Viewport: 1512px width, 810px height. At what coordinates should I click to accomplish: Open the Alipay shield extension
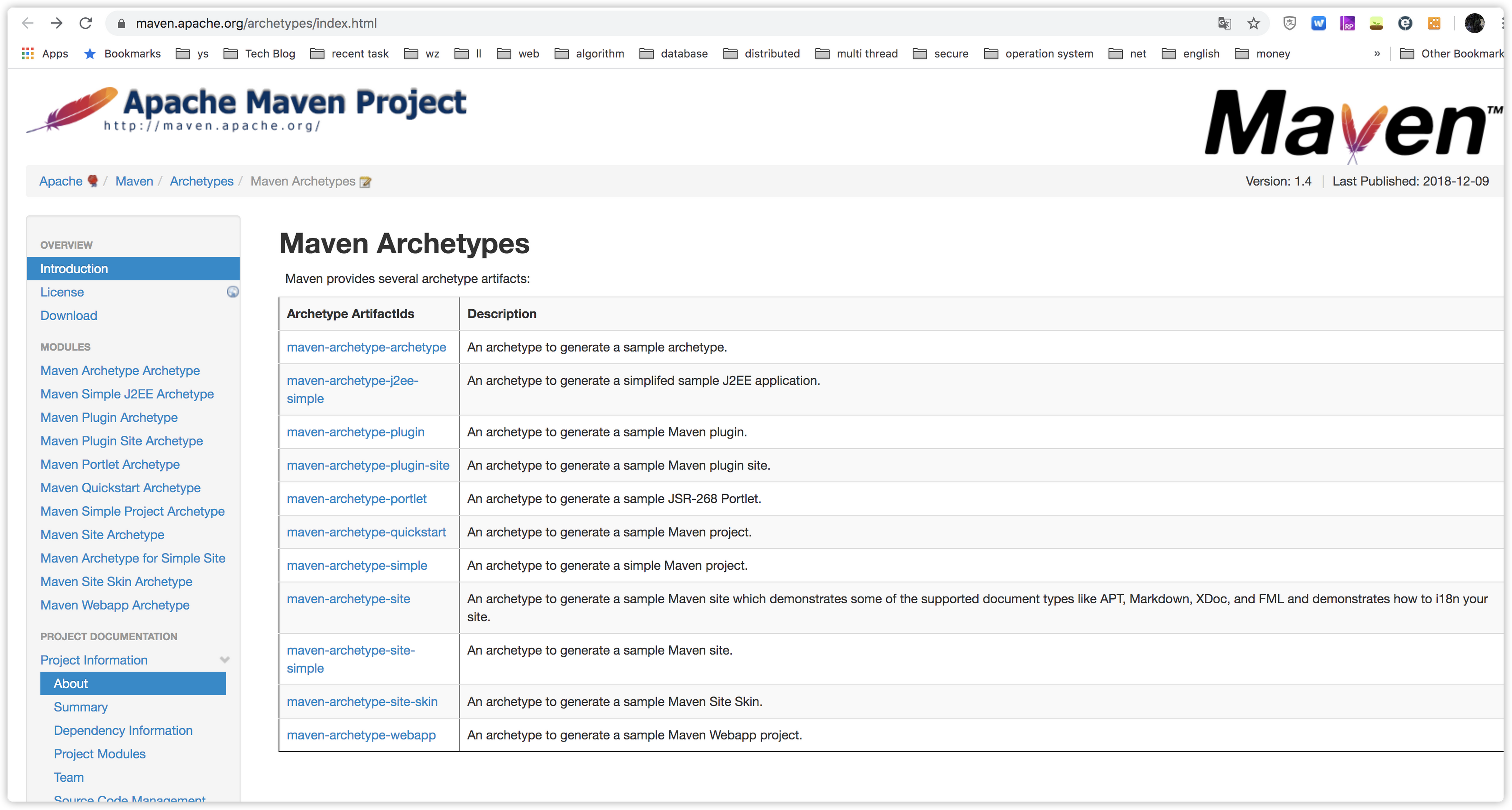pos(1289,23)
